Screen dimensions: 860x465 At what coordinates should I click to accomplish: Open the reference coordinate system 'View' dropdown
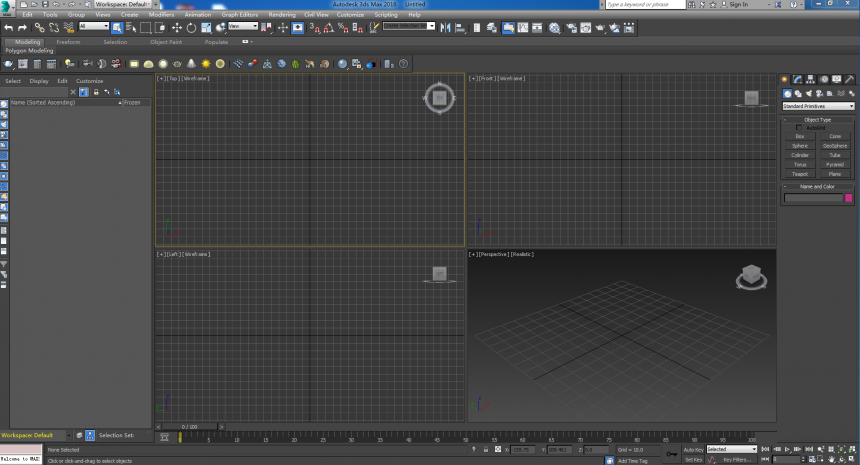243,26
